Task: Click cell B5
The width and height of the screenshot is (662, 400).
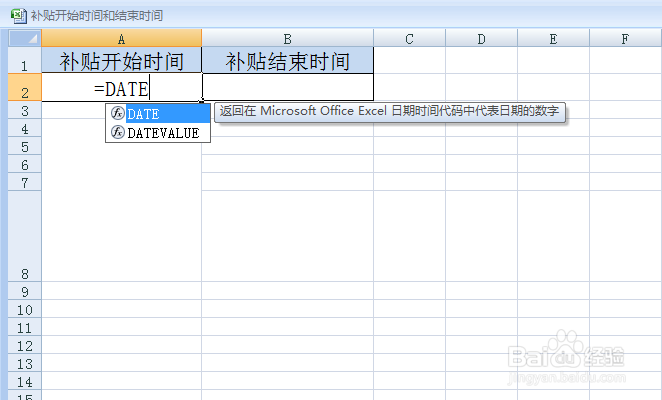Action: [x=288, y=146]
